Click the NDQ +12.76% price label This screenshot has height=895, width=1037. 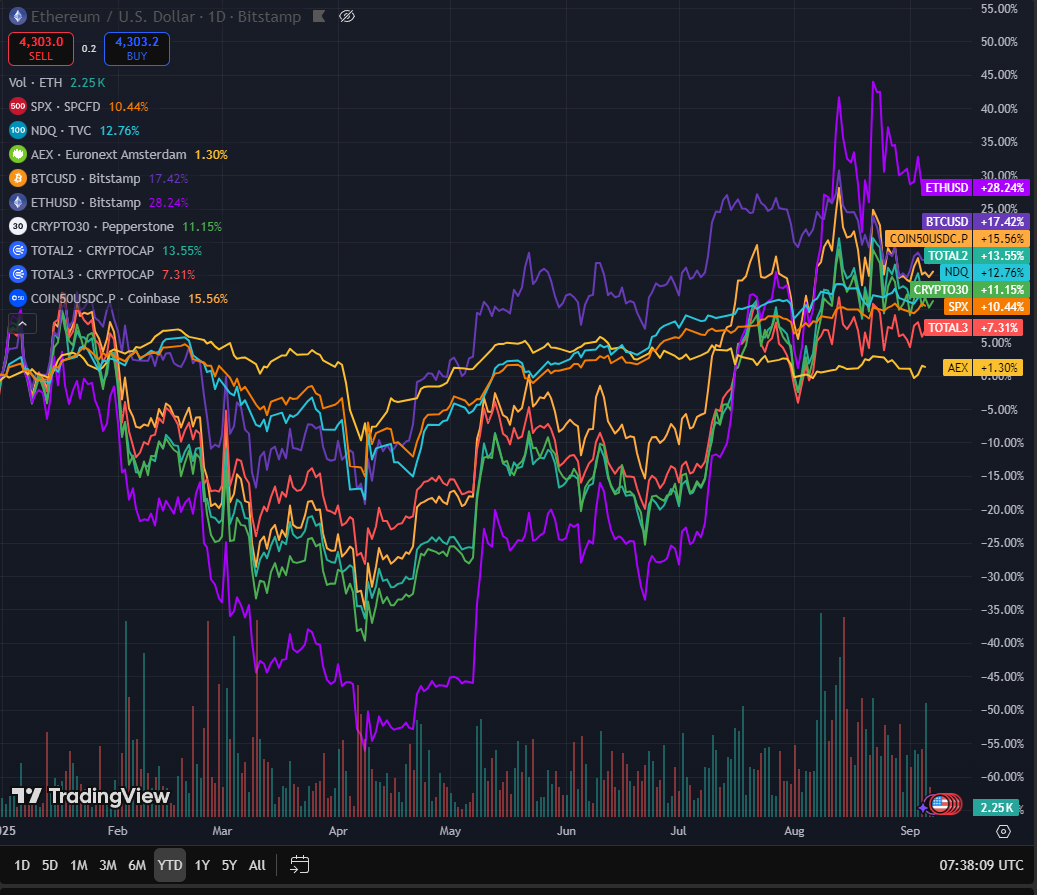[x=984, y=273]
